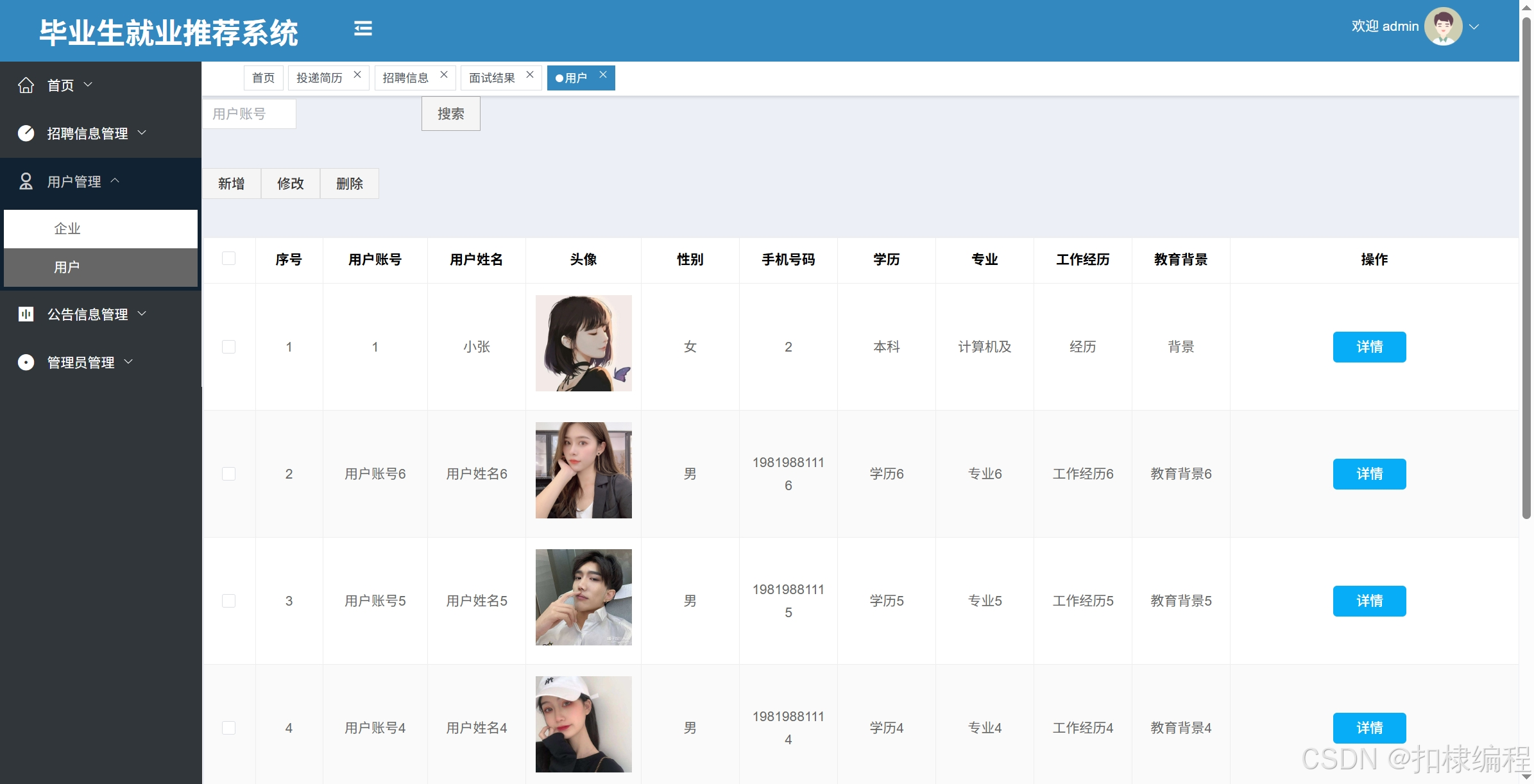
Task: Switch to the 首页 tab
Action: pyautogui.click(x=263, y=78)
